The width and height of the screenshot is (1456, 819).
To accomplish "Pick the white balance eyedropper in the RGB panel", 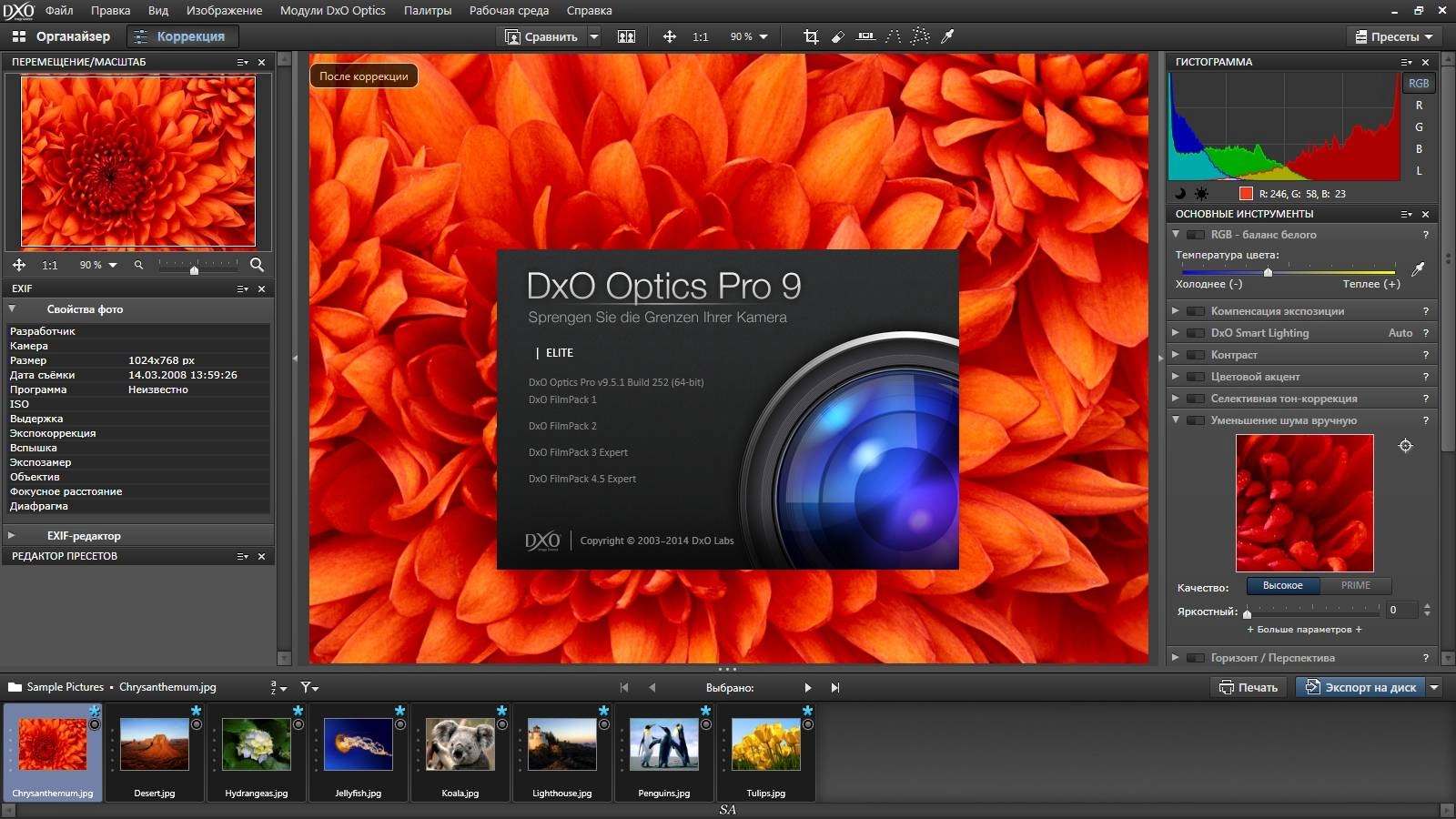I will pyautogui.click(x=1417, y=269).
